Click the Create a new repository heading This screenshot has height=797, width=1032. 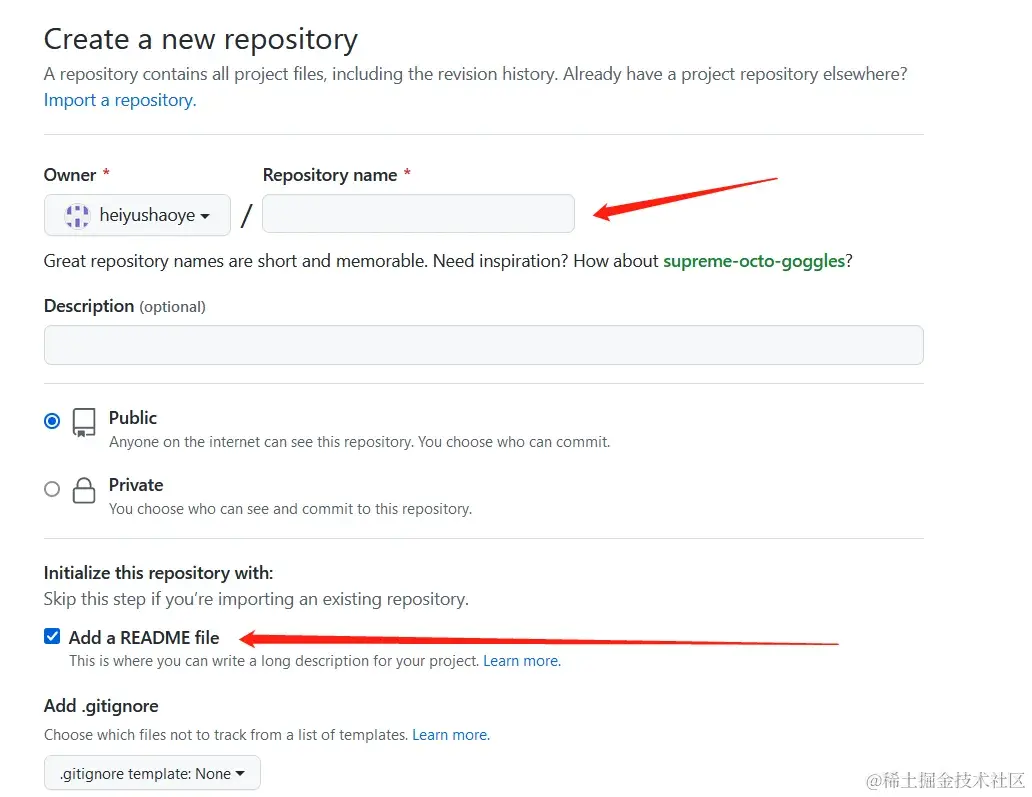point(201,39)
